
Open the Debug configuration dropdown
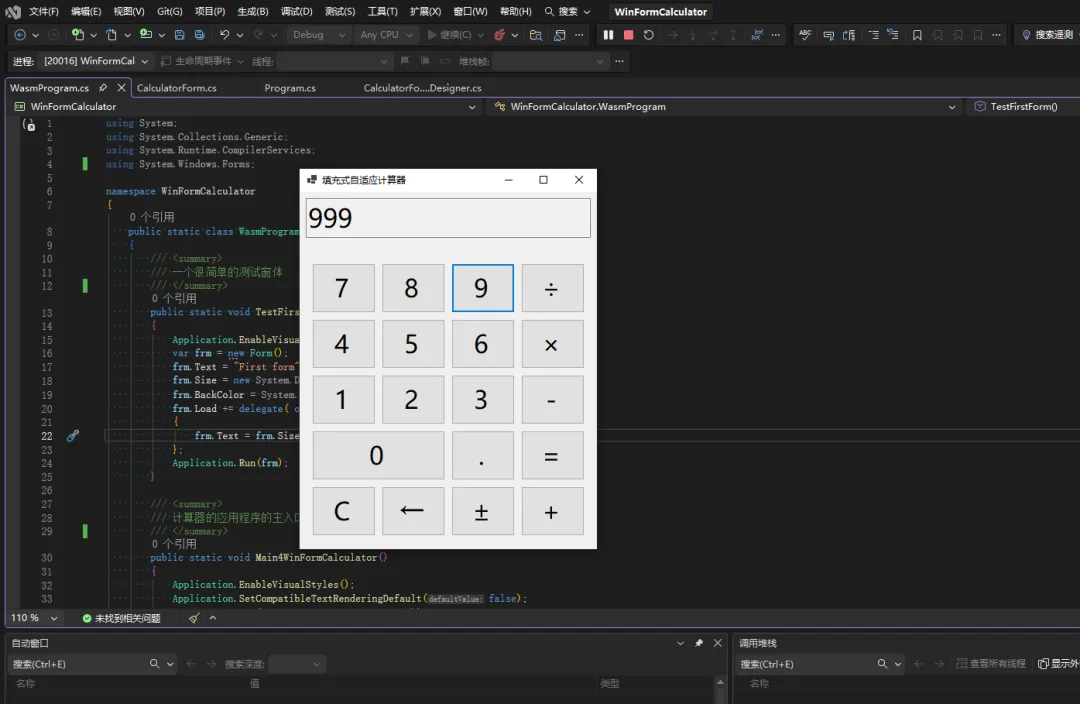pyautogui.click(x=316, y=35)
